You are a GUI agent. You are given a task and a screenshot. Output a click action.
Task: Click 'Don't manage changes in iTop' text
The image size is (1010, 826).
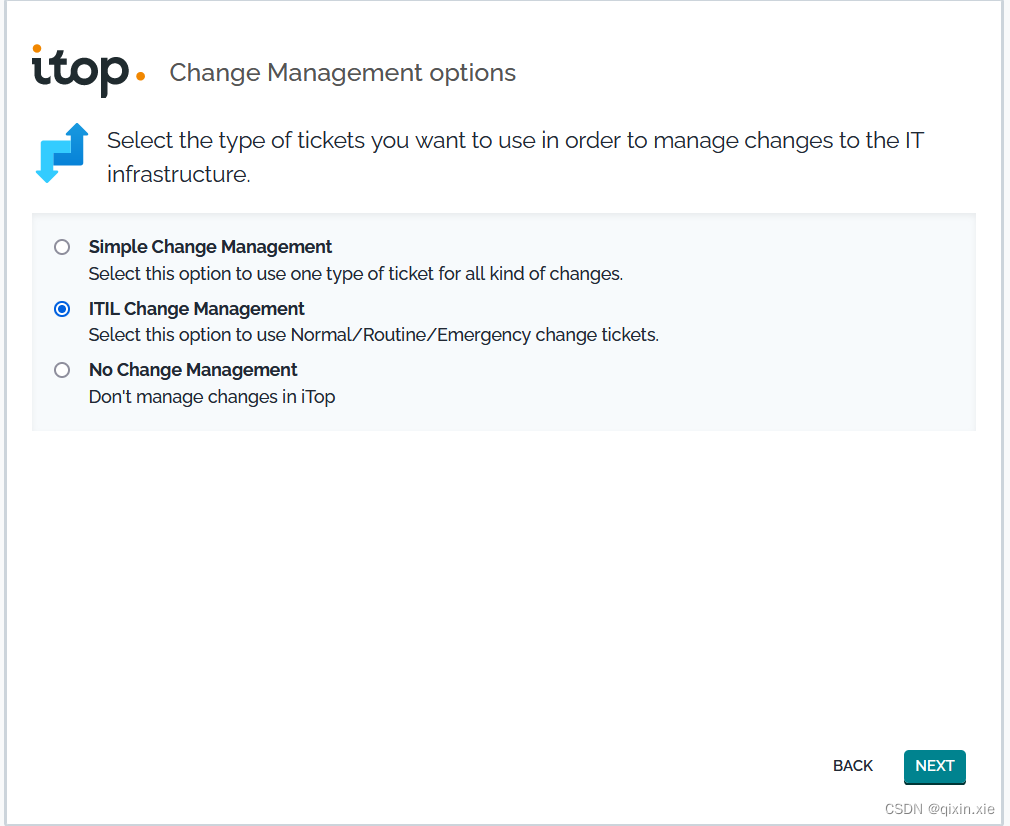[x=212, y=397]
